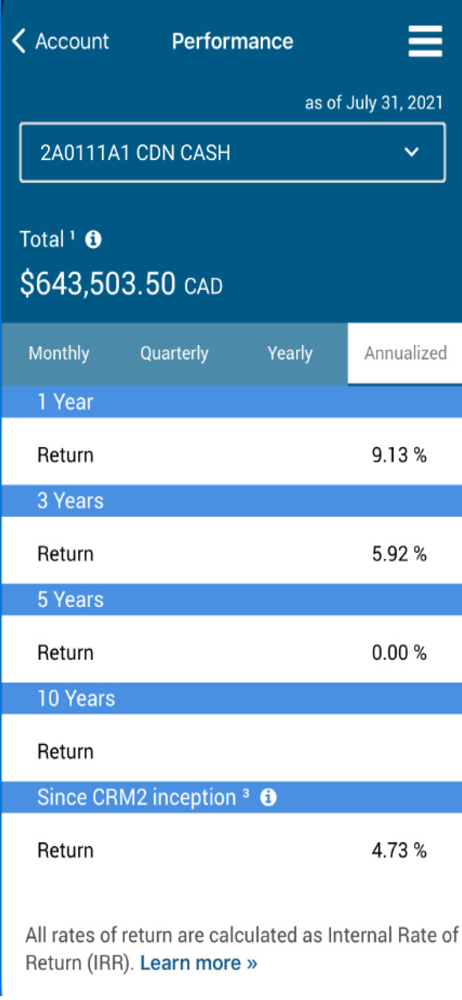Screen dimensions: 462x1000
Task: Open info icon beside Since CRM2 inception
Action: pos(269,797)
